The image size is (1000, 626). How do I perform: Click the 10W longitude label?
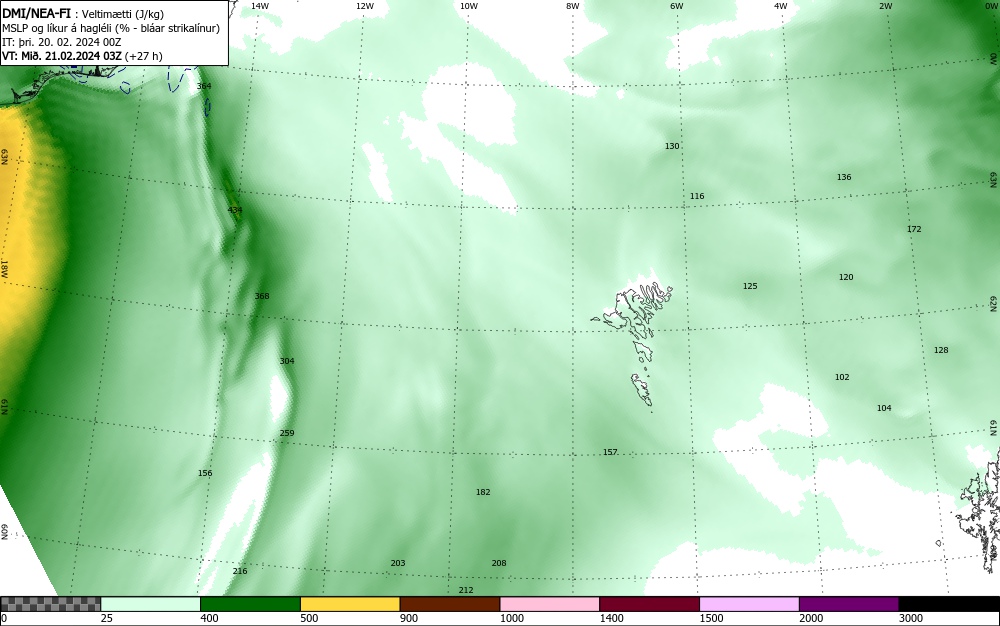[469, 6]
